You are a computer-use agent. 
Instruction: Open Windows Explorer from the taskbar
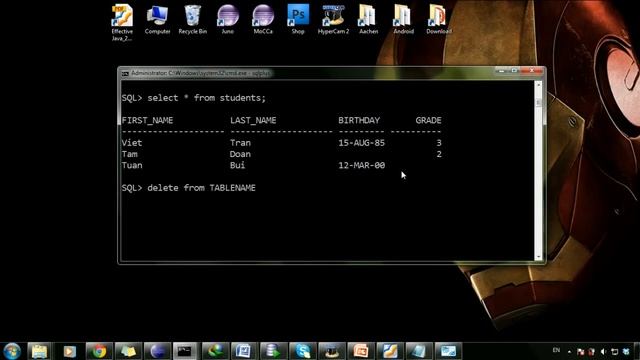[x=40, y=351]
